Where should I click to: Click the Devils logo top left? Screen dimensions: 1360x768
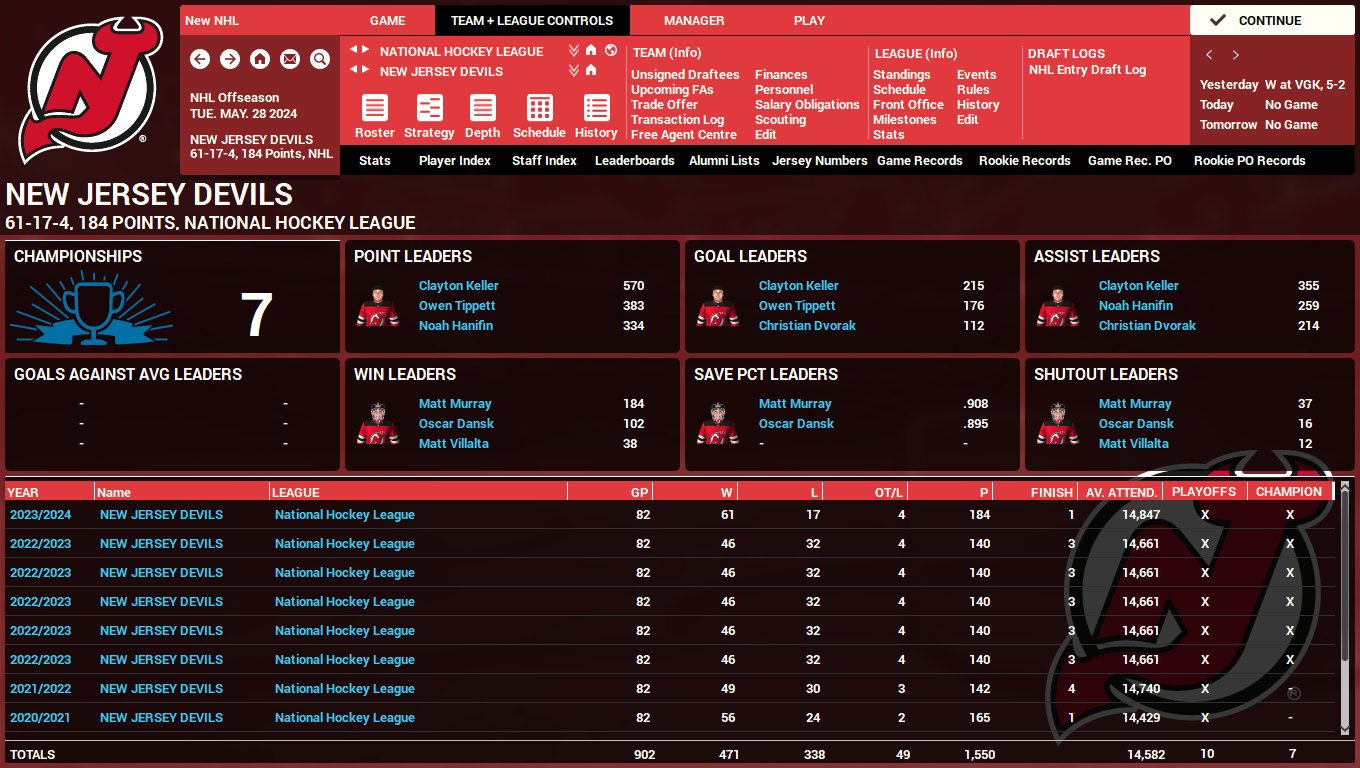[90, 90]
